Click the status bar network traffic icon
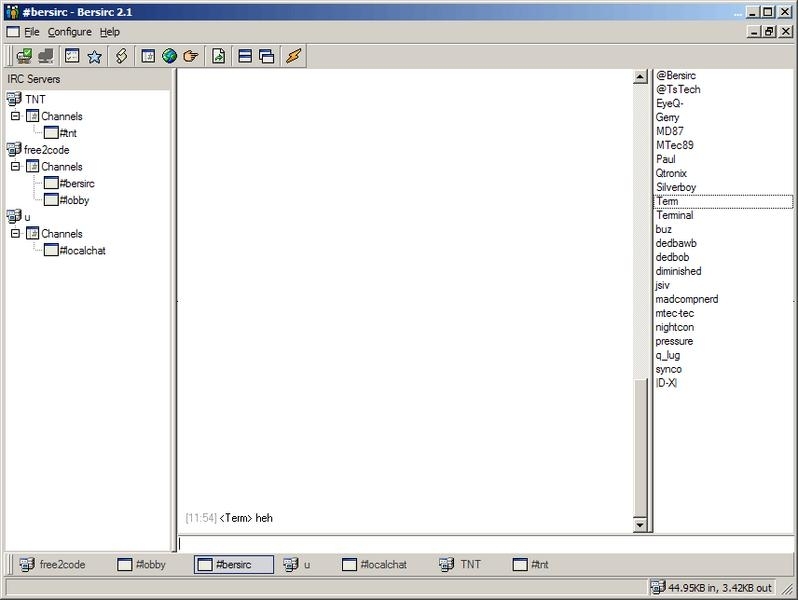This screenshot has height=600, width=798. pyautogui.click(x=658, y=587)
